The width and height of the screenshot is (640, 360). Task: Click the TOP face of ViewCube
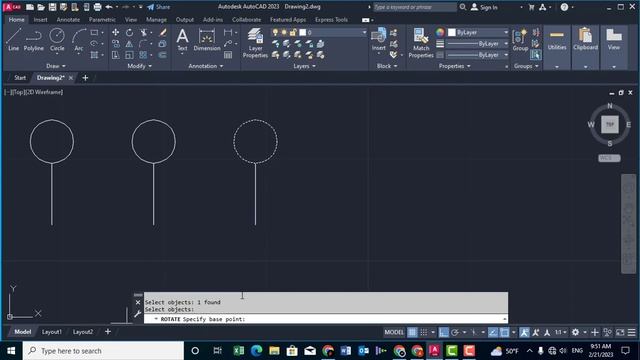[610, 124]
